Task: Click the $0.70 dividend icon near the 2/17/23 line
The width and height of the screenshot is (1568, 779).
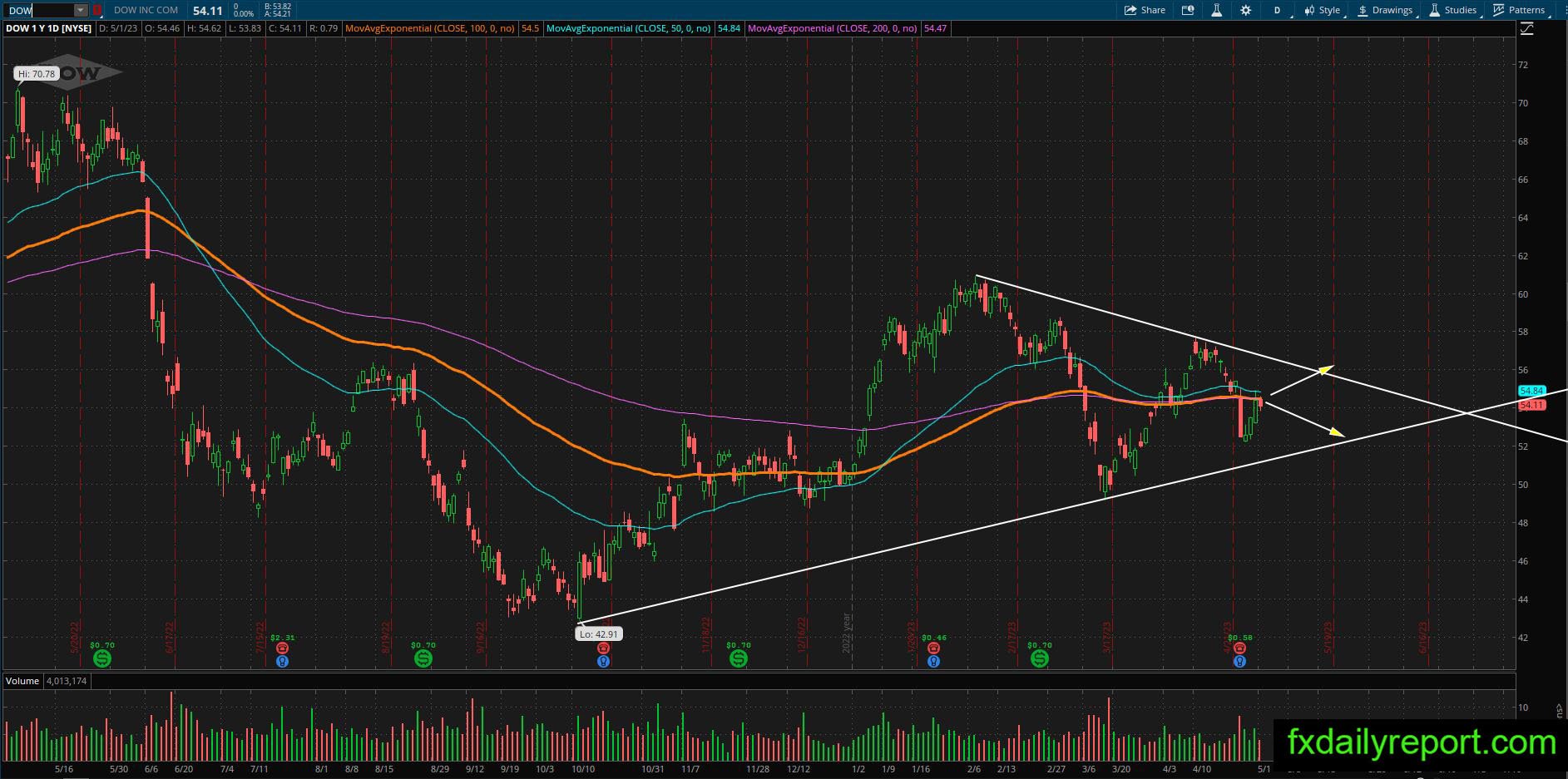Action: (x=1040, y=658)
